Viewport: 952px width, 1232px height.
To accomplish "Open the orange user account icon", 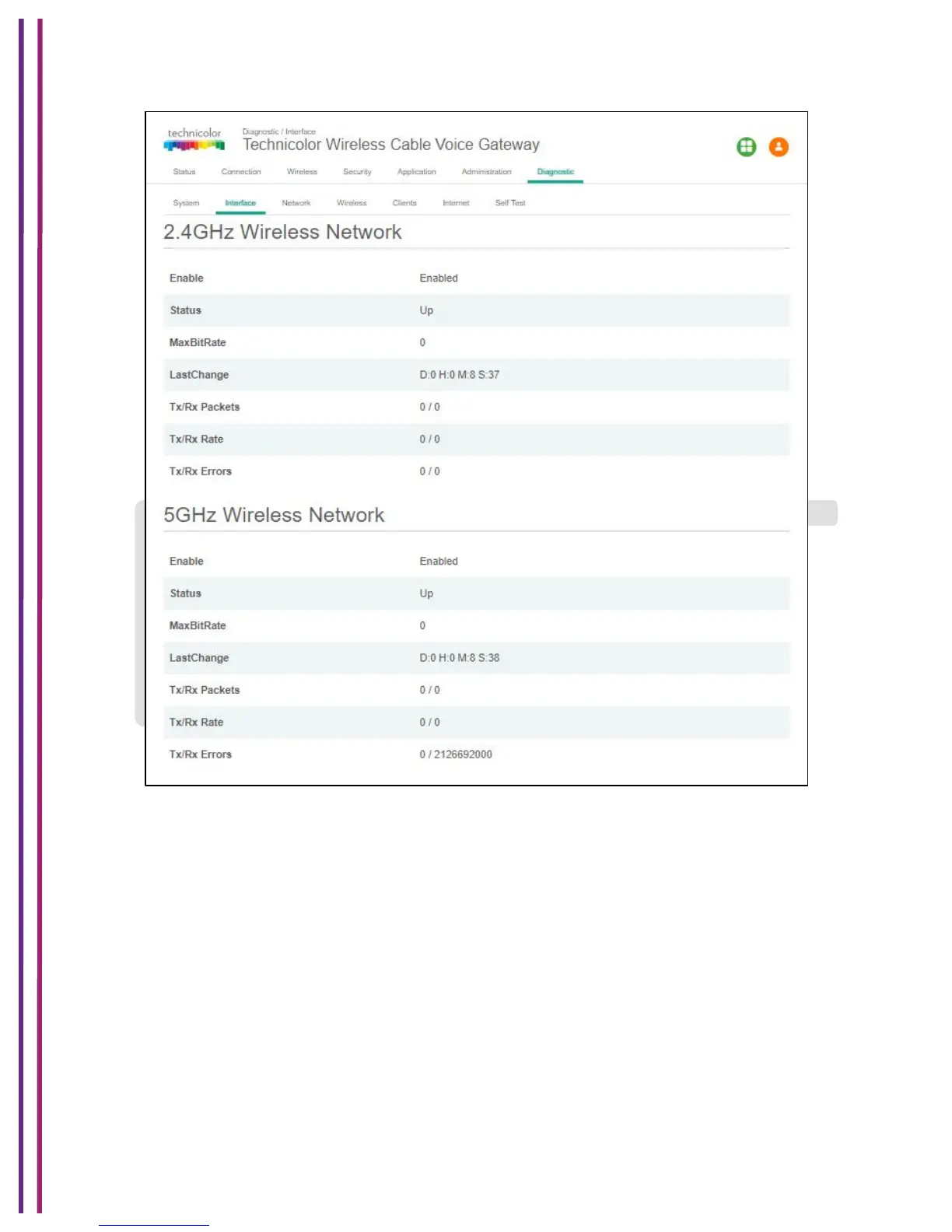I will coord(779,147).
